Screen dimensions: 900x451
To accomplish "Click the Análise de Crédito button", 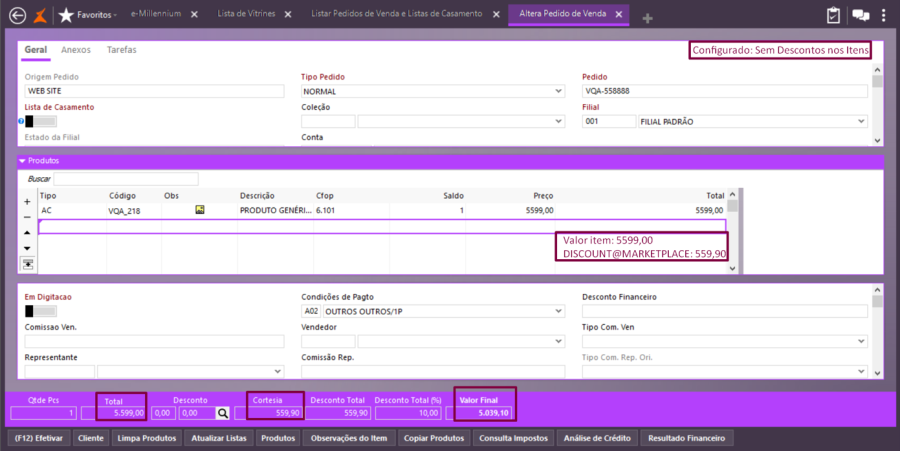I will [x=597, y=438].
